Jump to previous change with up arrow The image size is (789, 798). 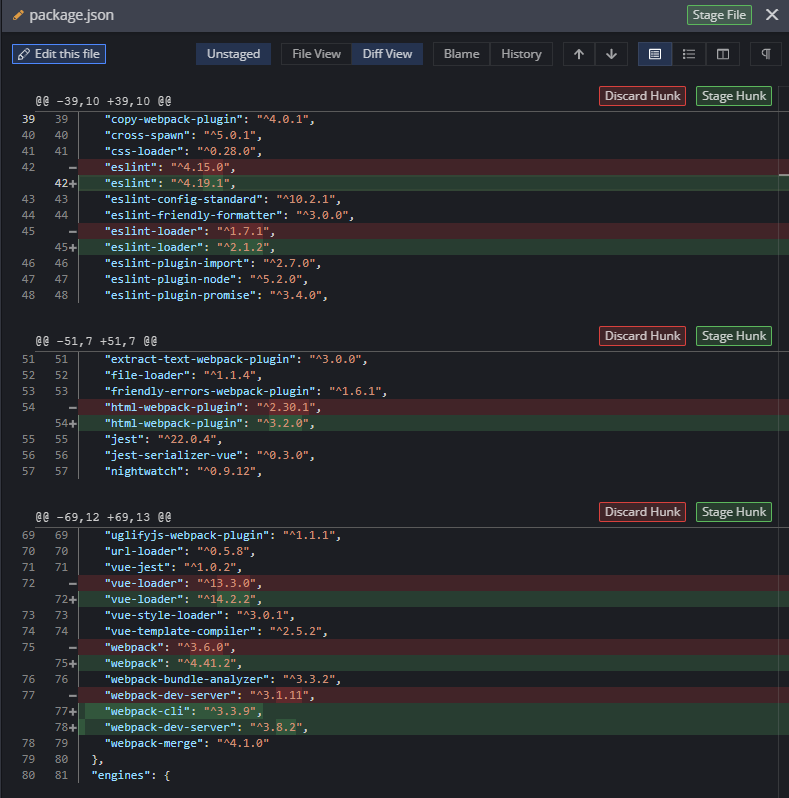pyautogui.click(x=579, y=54)
